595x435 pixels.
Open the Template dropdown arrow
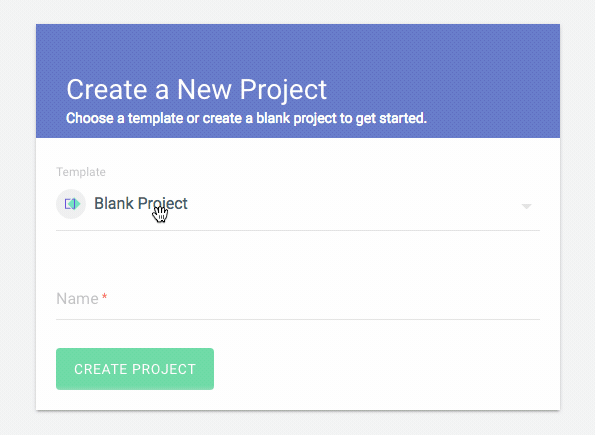526,206
